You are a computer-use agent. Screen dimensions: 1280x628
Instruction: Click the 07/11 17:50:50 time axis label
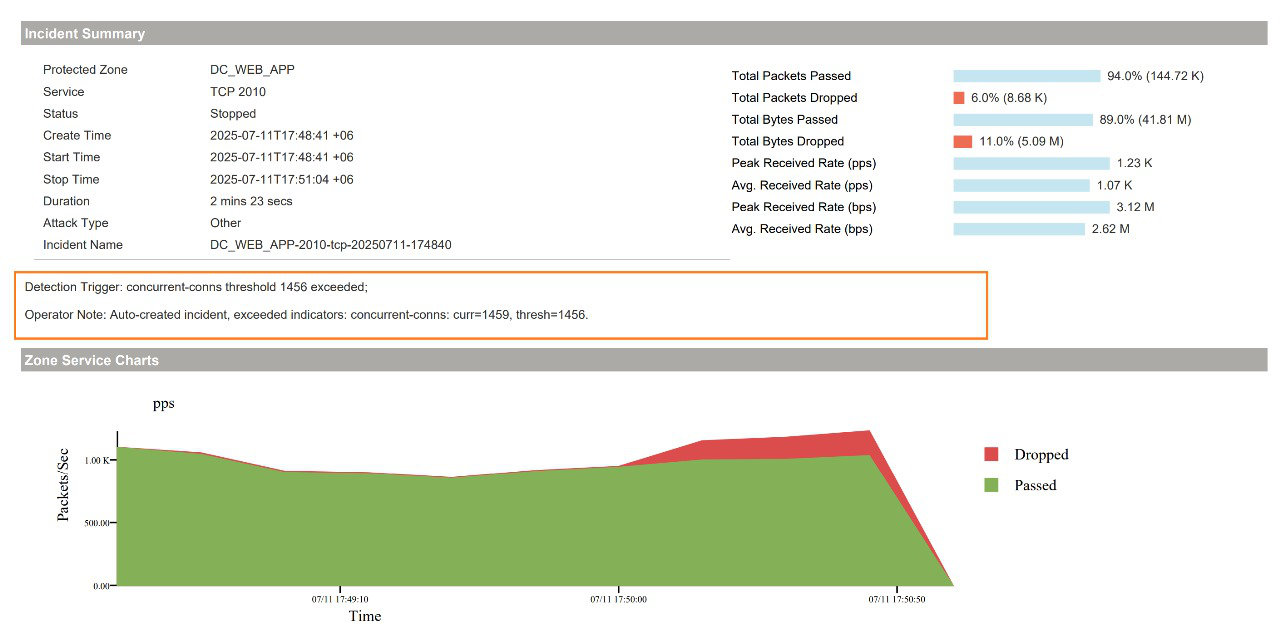pyautogui.click(x=896, y=600)
